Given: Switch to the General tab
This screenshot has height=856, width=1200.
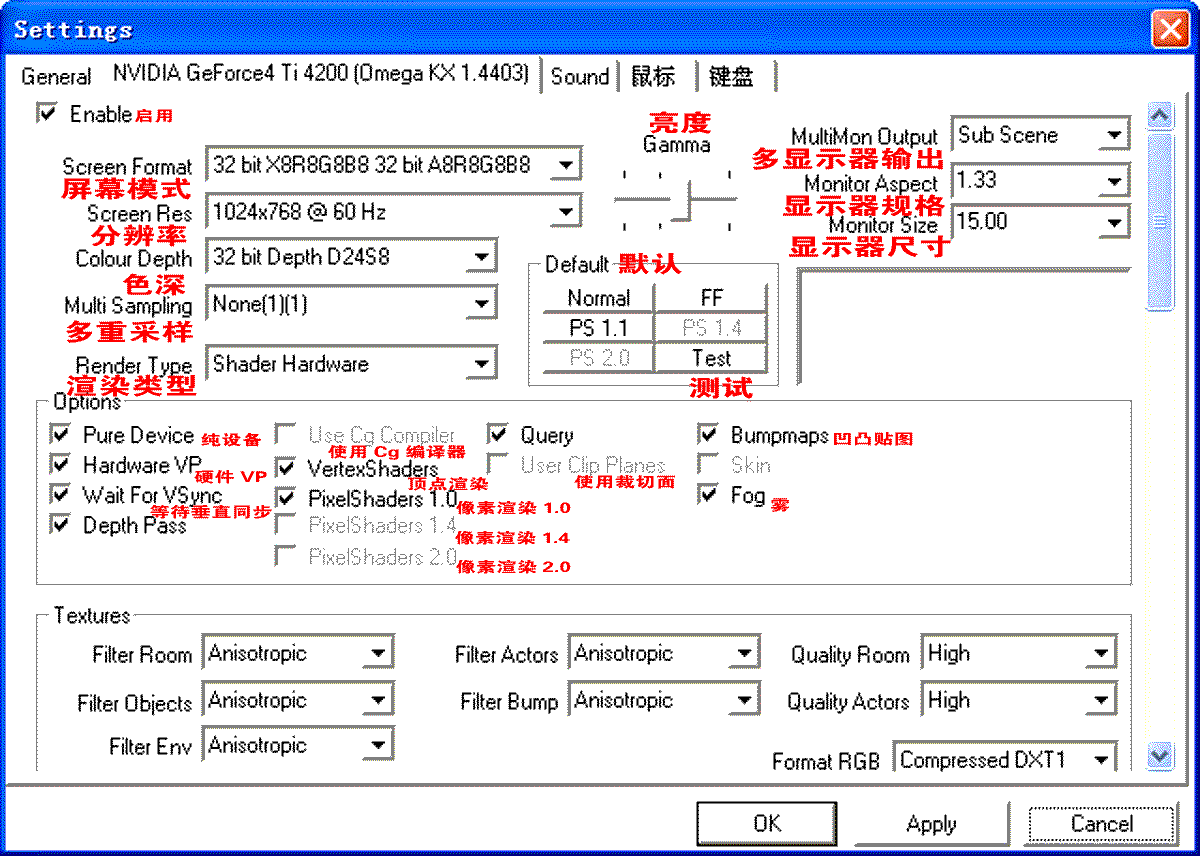Looking at the screenshot, I should (x=56, y=77).
